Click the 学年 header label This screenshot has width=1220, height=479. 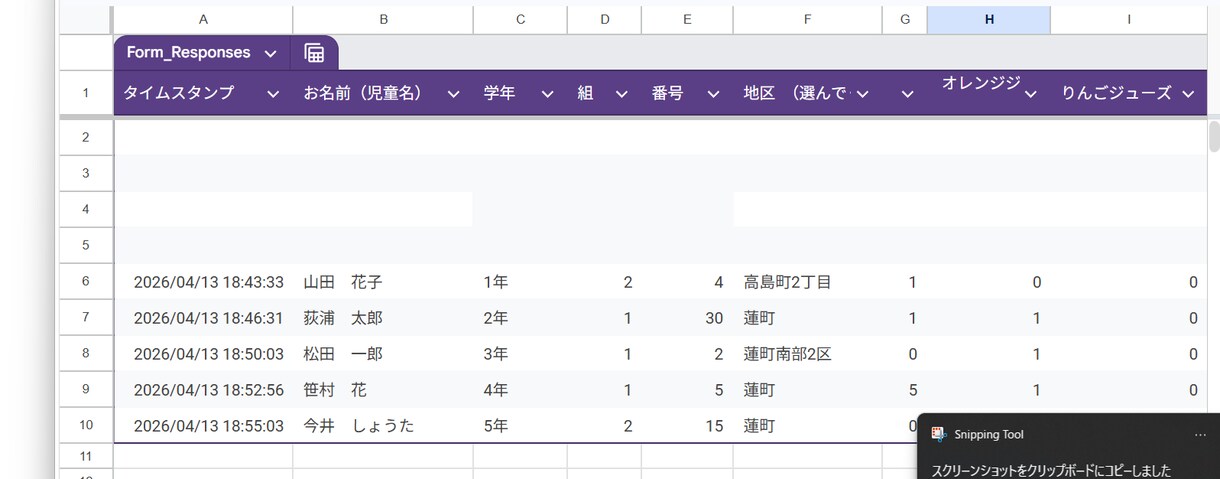click(499, 93)
